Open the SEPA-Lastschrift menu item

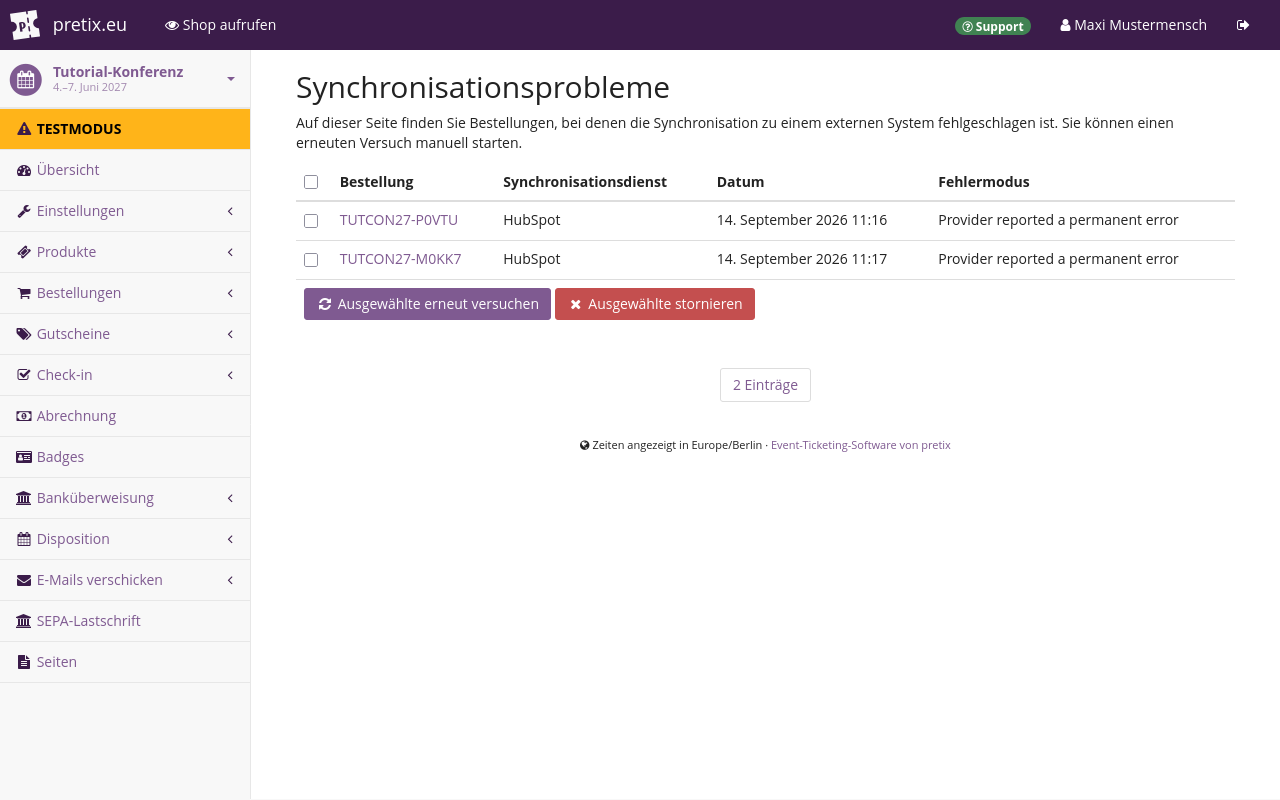click(x=125, y=621)
